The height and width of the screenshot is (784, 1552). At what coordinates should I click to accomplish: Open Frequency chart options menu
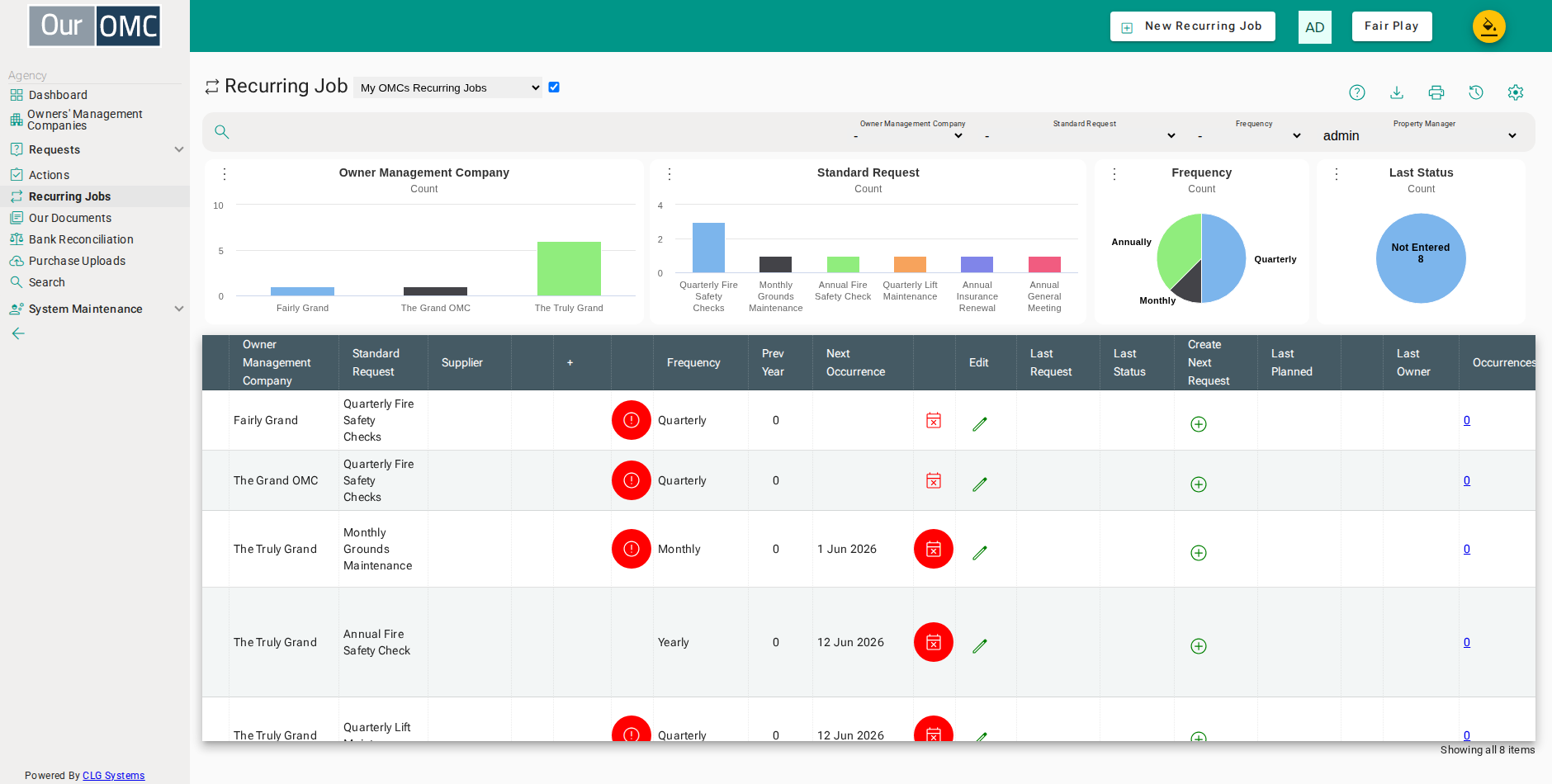coord(1114,174)
